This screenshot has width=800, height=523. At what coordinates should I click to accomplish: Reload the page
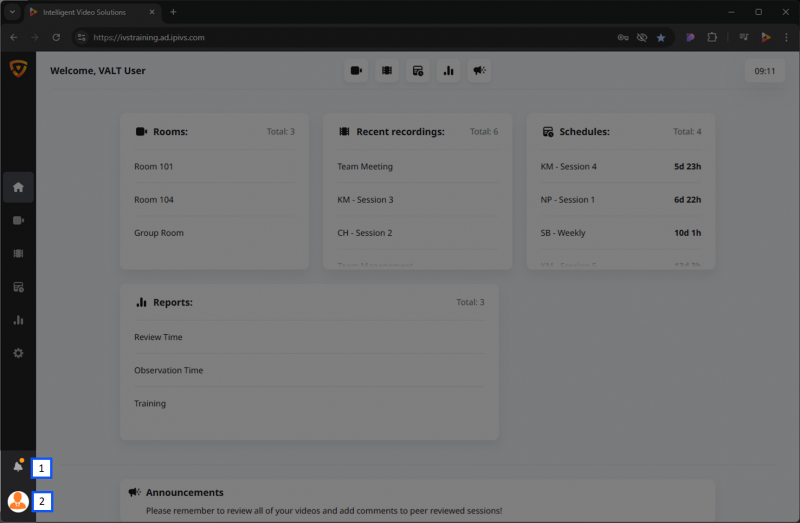click(x=56, y=37)
